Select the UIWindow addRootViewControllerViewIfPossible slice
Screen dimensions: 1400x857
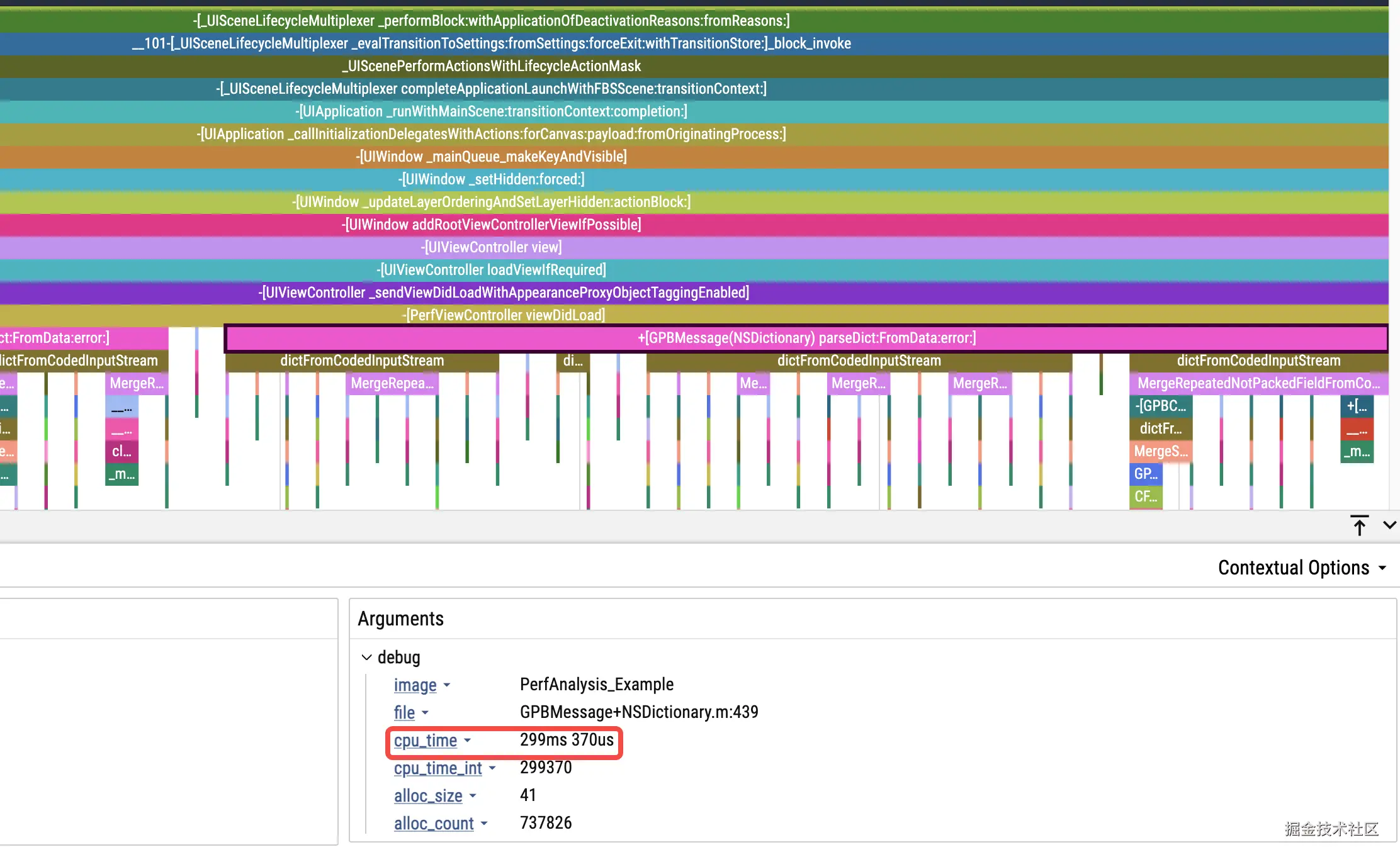(x=491, y=225)
